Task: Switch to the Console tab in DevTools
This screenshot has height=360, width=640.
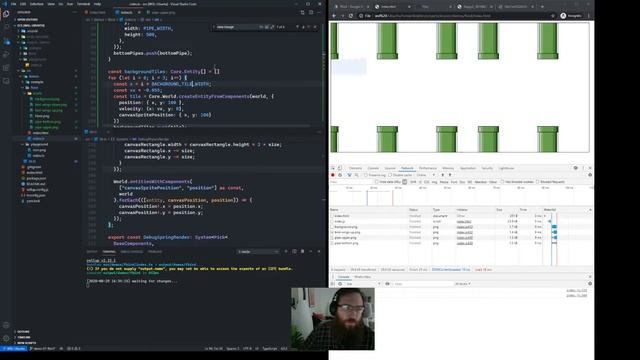Action: point(373,168)
